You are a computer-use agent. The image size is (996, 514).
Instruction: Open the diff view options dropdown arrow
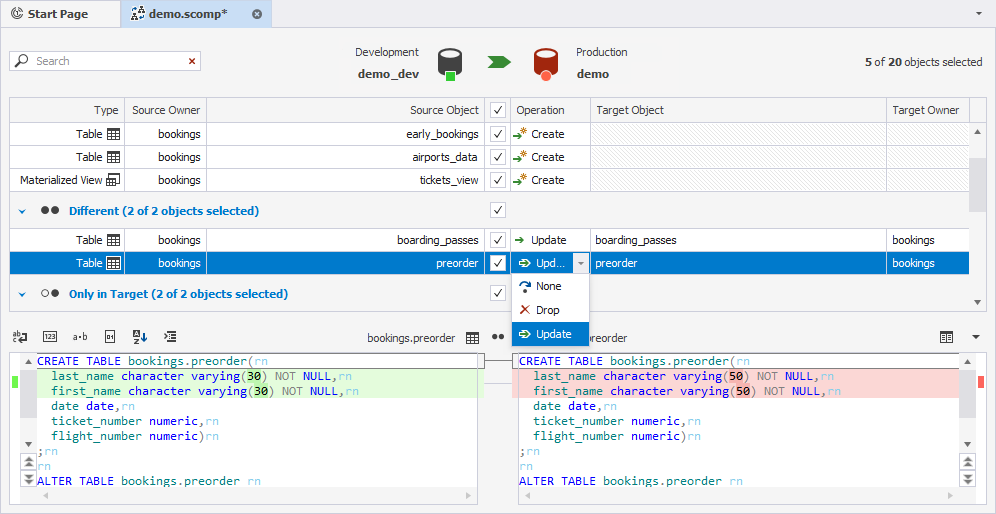coord(976,337)
